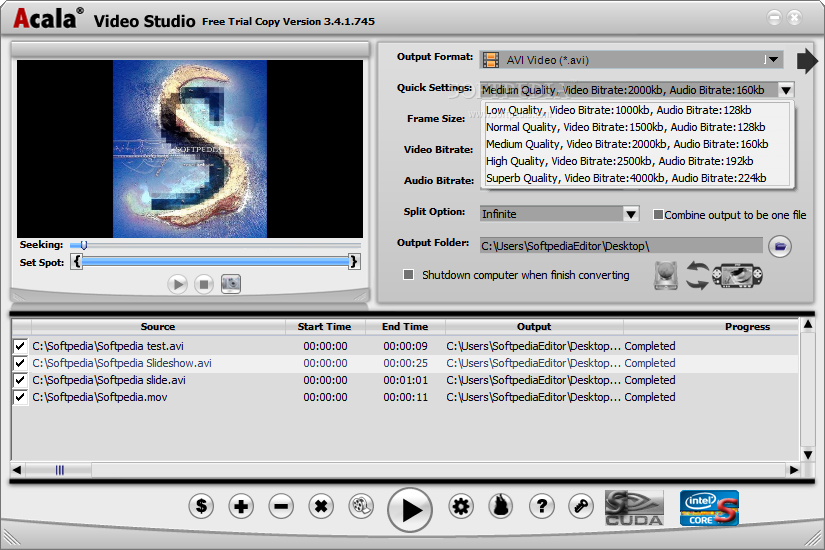Click the purchase dollar sign icon
The width and height of the screenshot is (825, 550).
click(x=201, y=506)
